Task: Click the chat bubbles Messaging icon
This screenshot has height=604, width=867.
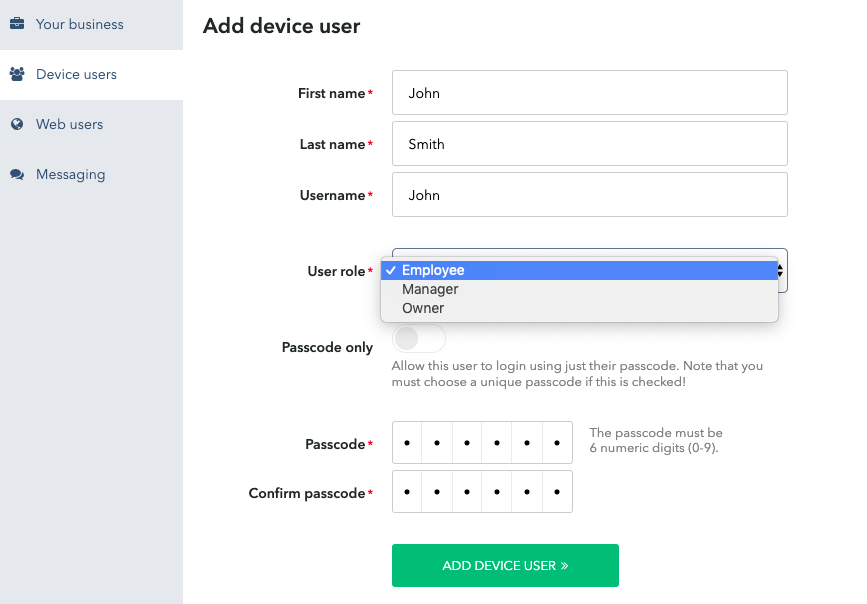Action: [17, 174]
